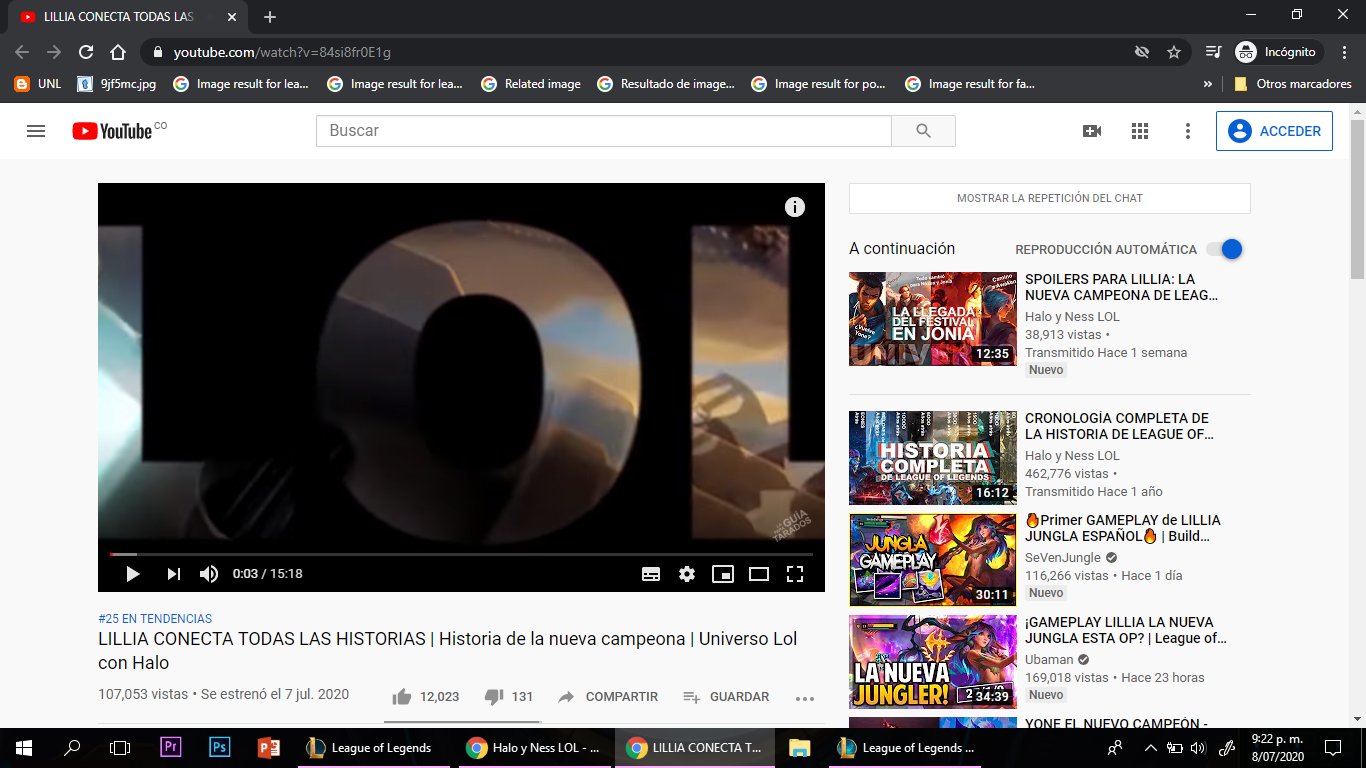Switch to theater mode
Viewport: 1366px width, 768px height.
coord(759,574)
